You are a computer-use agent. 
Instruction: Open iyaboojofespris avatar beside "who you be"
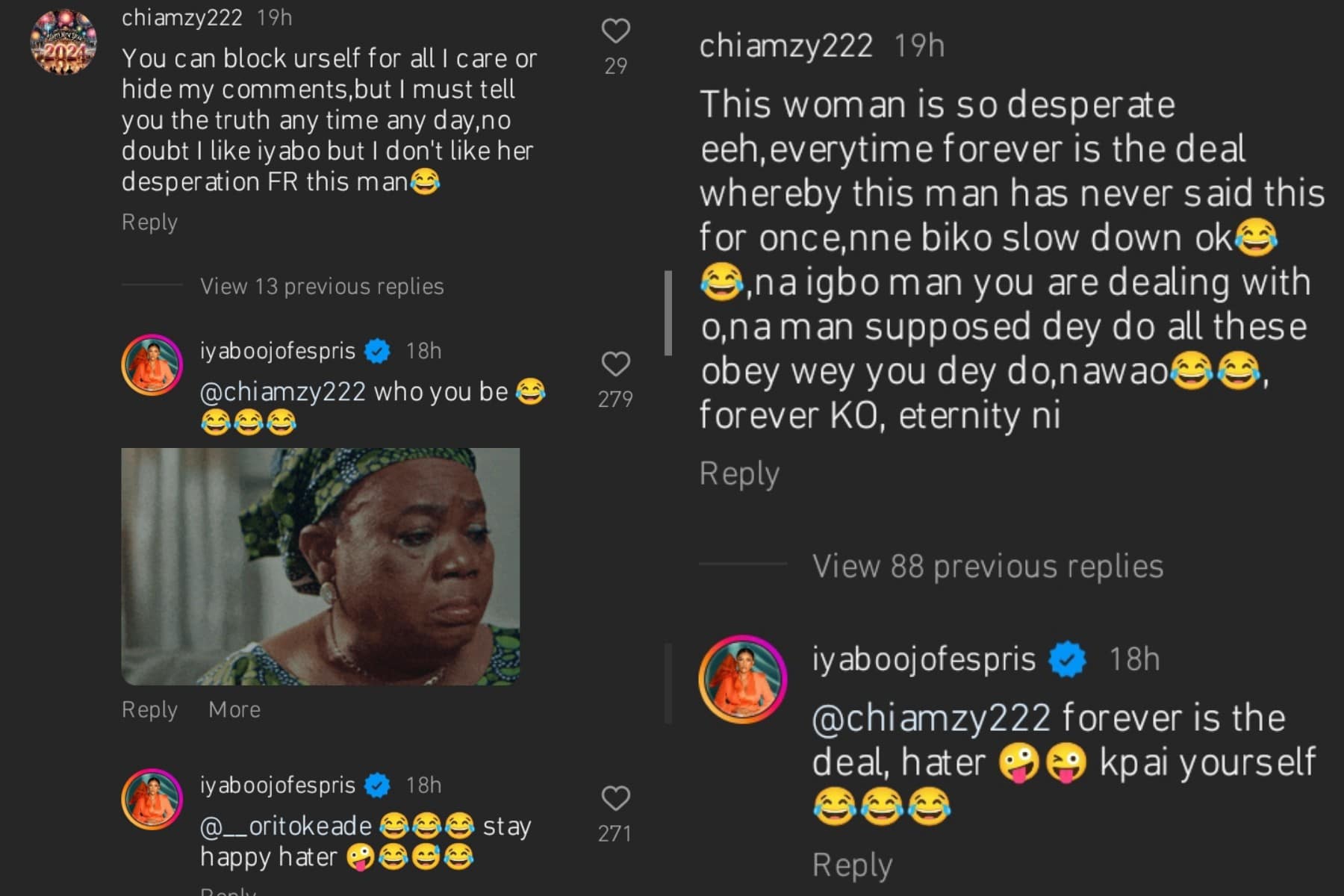152,365
